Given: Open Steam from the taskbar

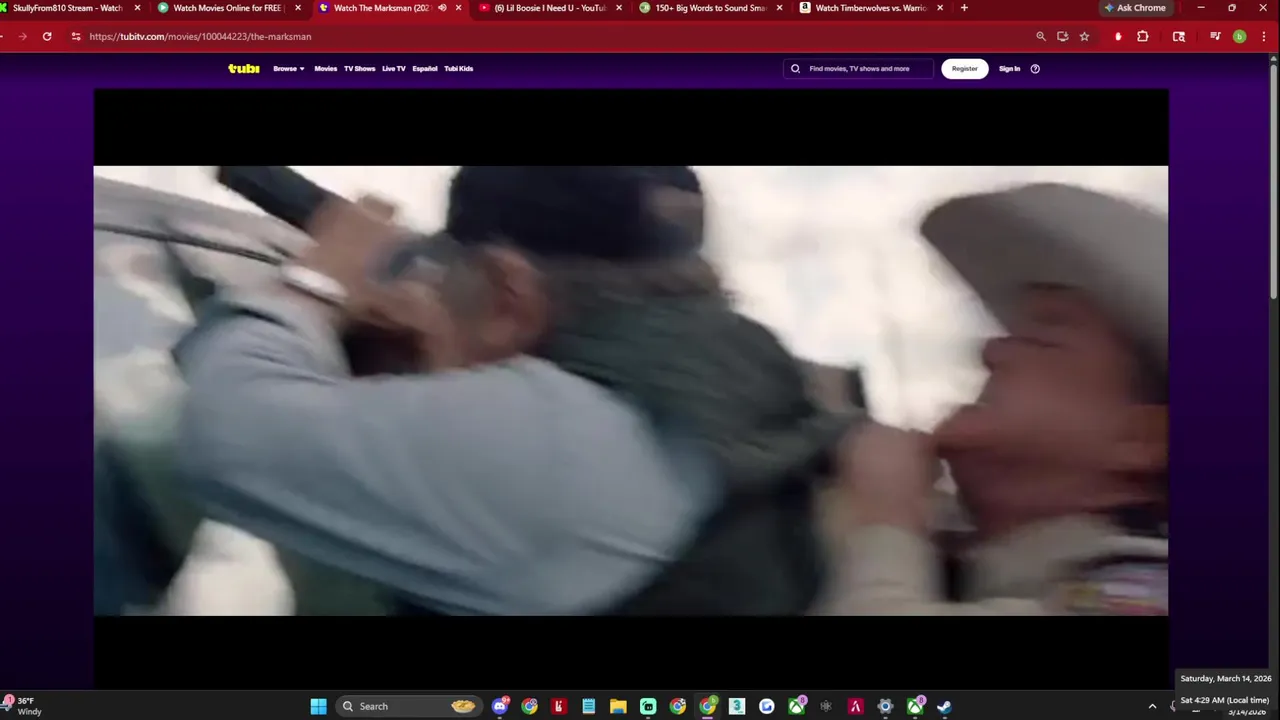Looking at the screenshot, I should [944, 706].
